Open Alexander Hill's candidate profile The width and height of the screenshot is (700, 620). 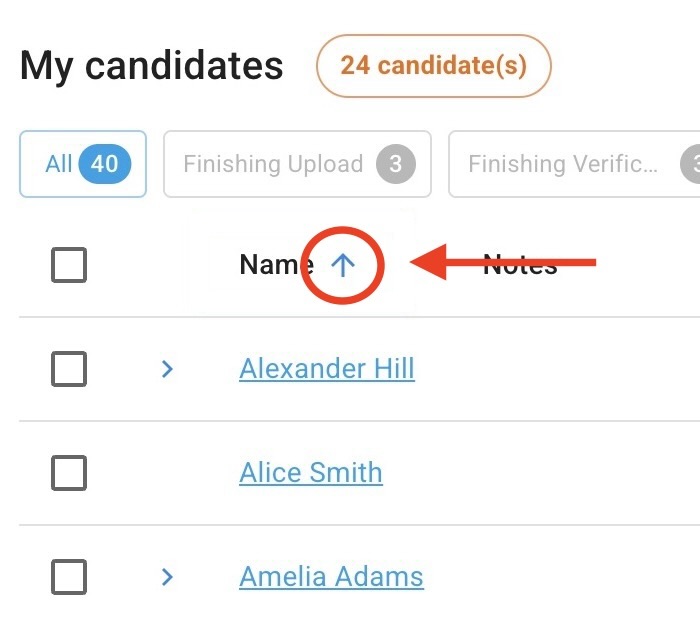[x=327, y=369]
